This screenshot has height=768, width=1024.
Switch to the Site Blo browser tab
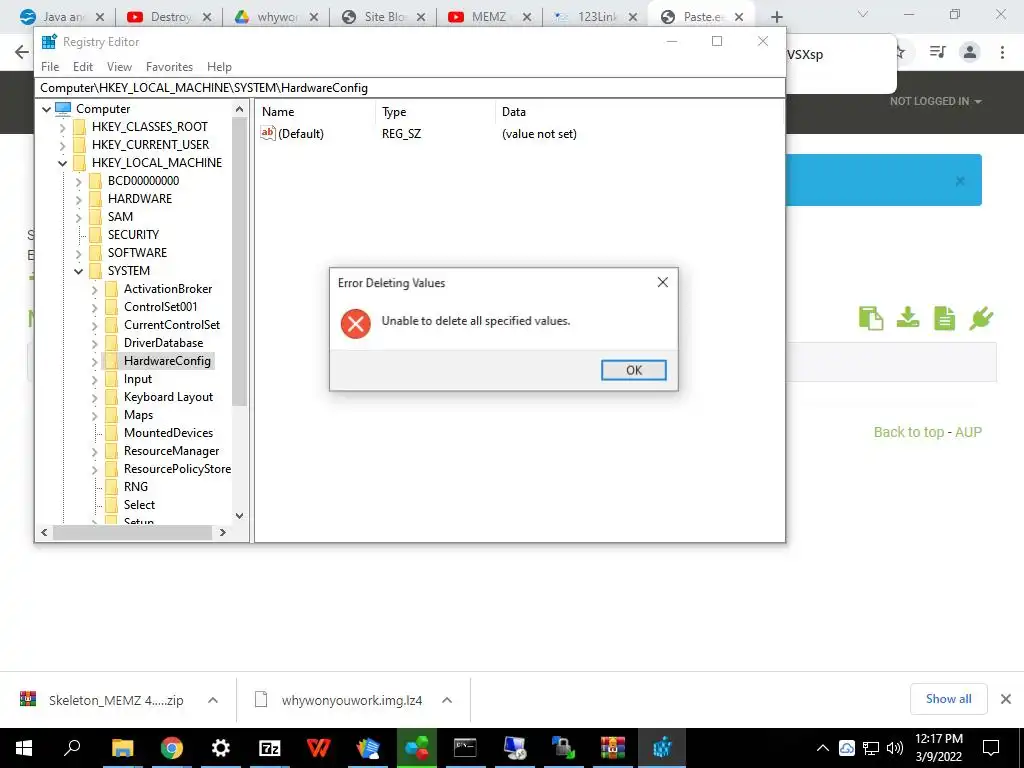pos(384,17)
